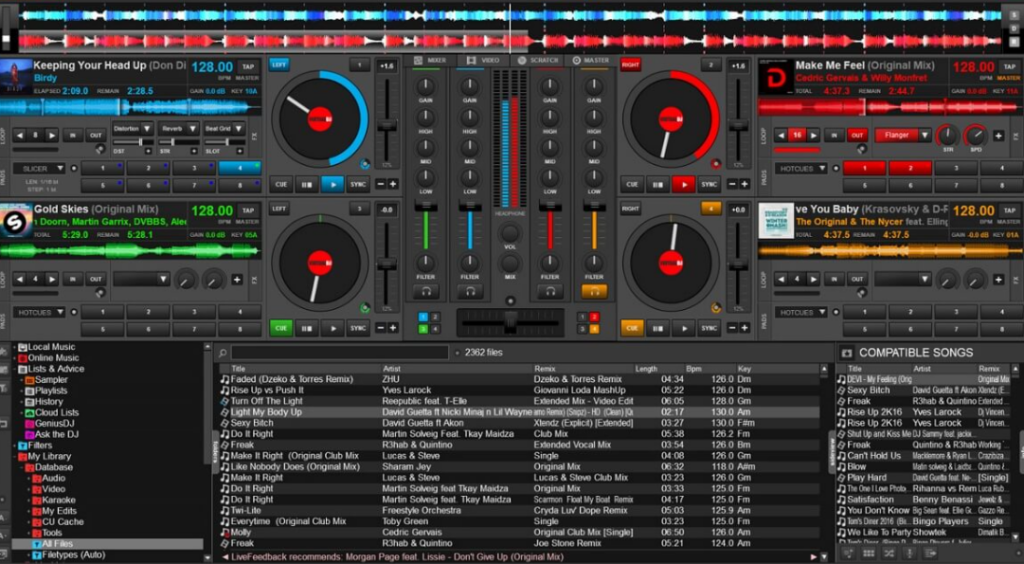
Task: Click LiveFeedback recommendation arrow icon
Action: coord(225,557)
